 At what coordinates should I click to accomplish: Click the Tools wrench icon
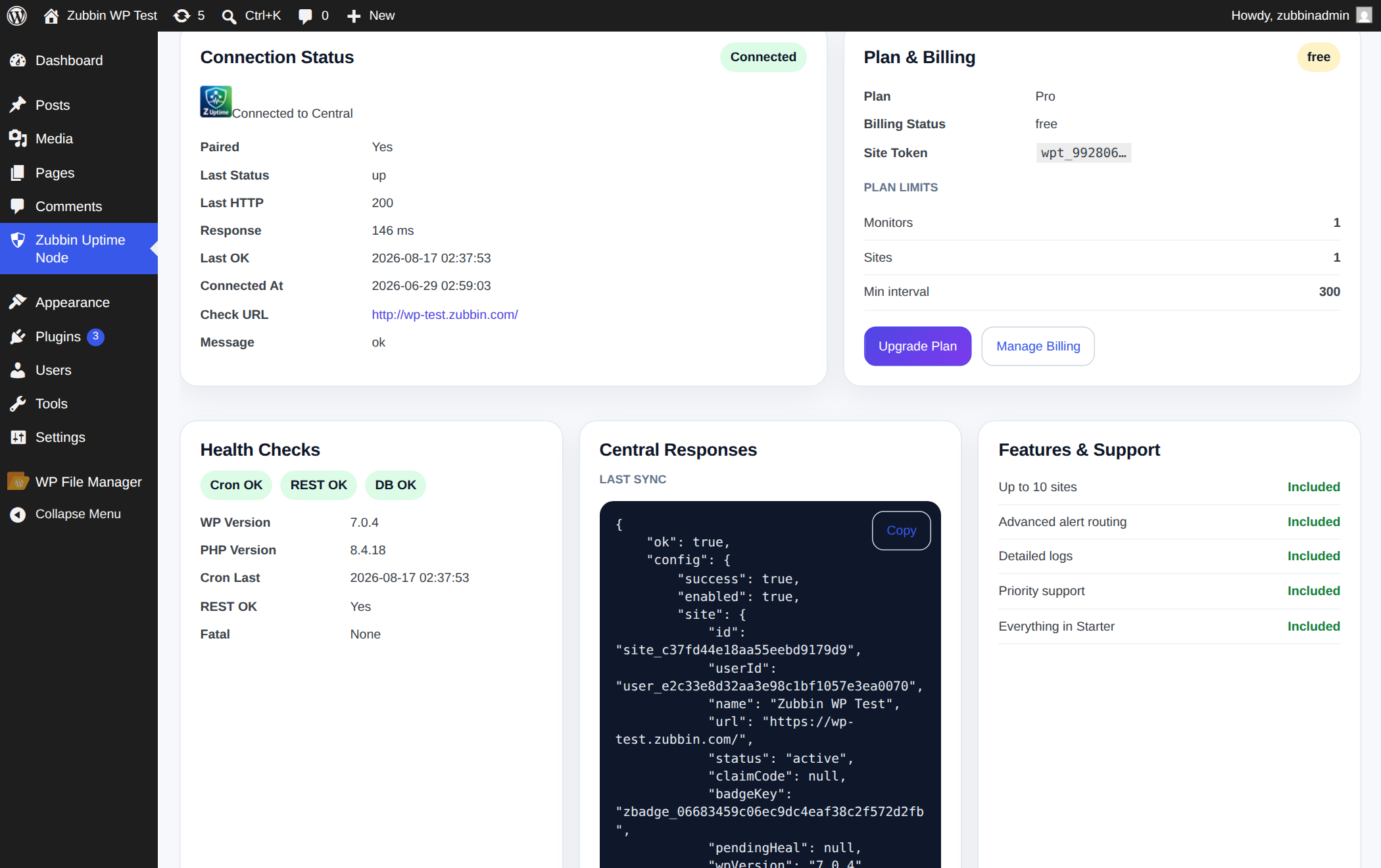click(18, 404)
